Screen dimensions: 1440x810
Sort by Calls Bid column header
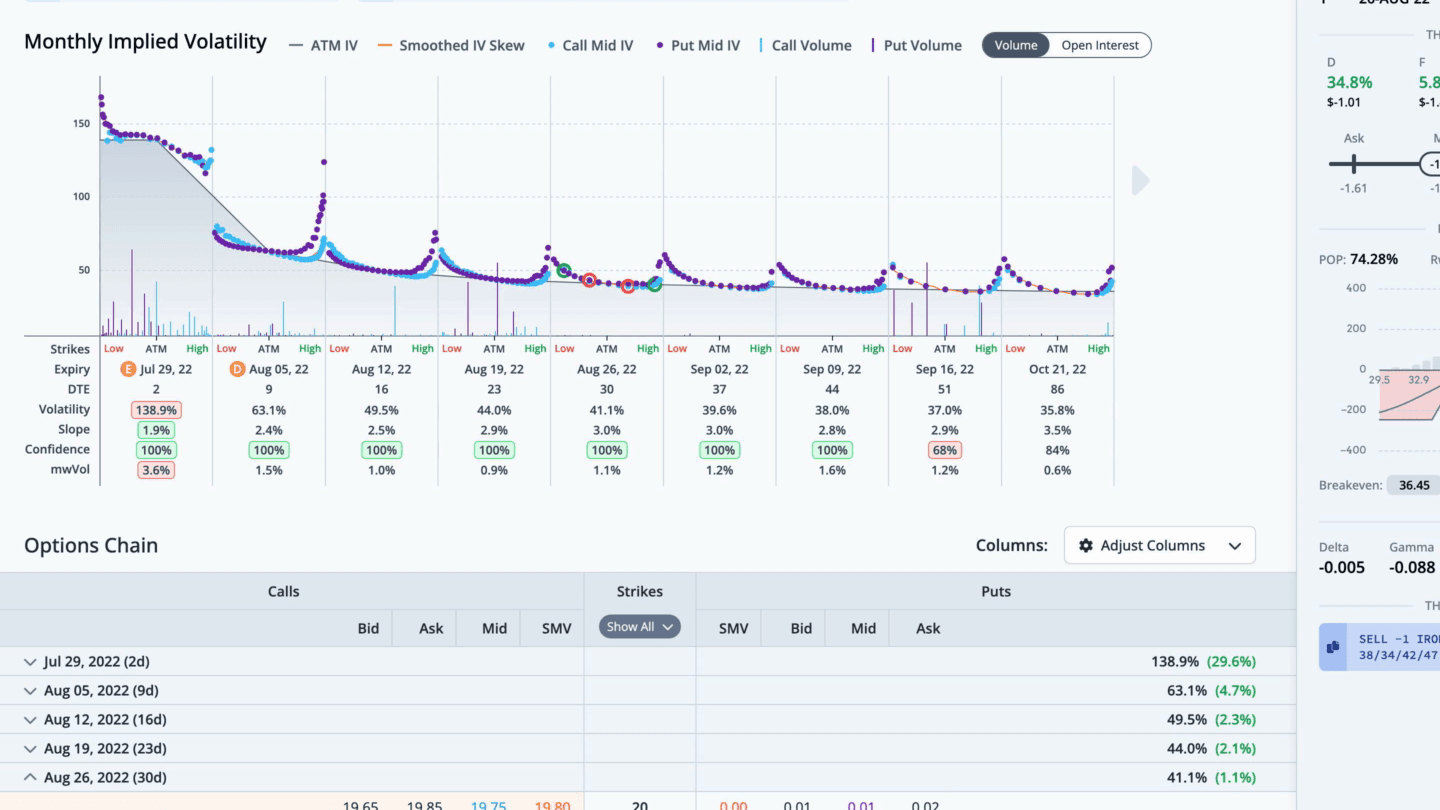click(368, 629)
